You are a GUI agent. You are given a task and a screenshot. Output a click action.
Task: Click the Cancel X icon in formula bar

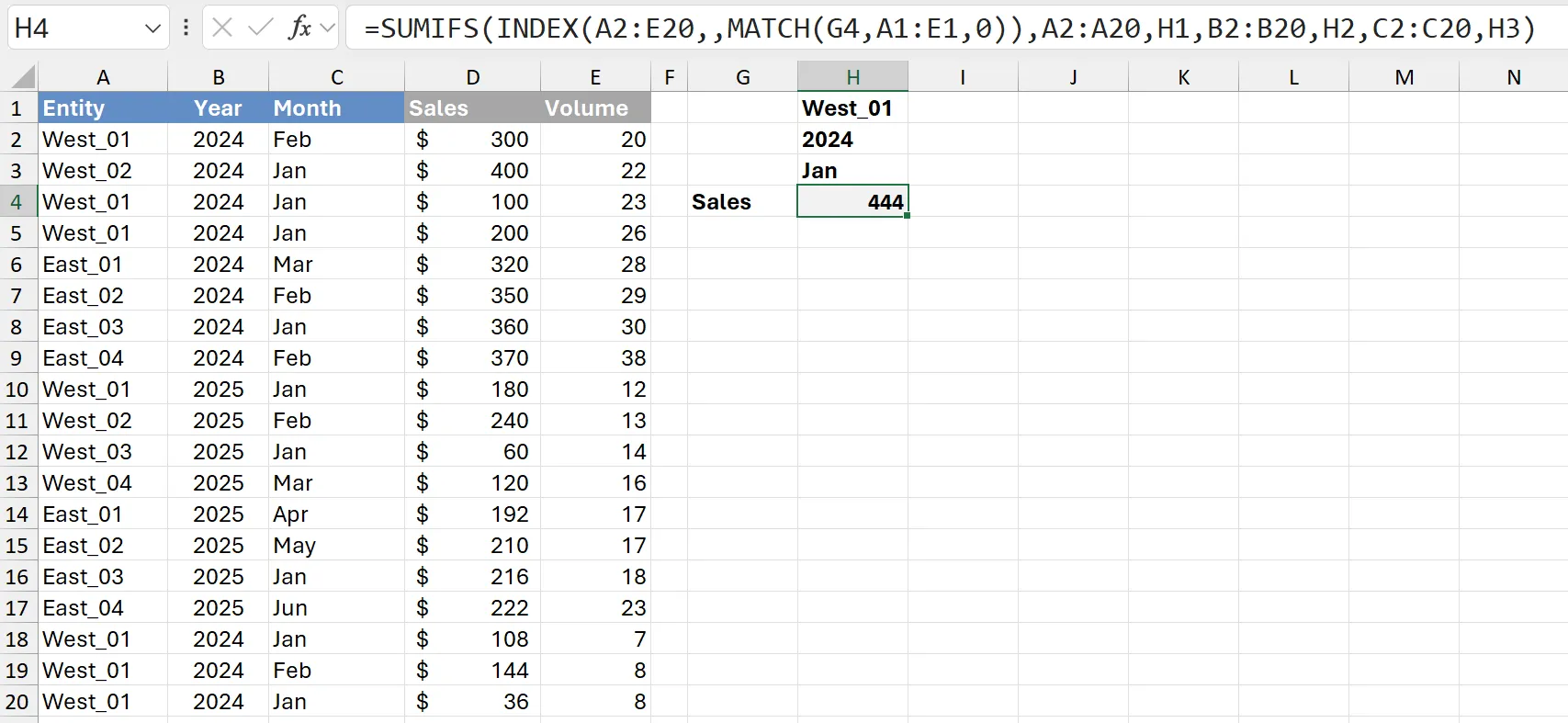point(222,28)
